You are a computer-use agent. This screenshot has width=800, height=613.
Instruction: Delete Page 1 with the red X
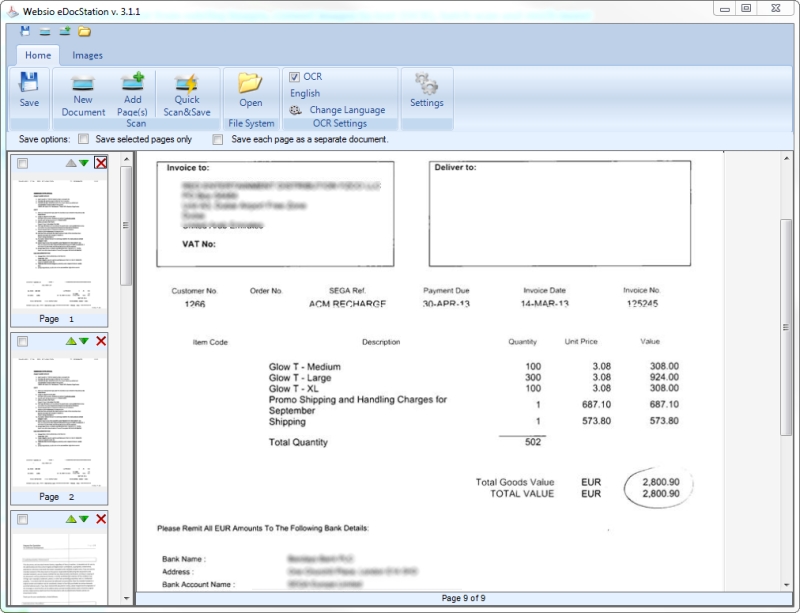101,163
